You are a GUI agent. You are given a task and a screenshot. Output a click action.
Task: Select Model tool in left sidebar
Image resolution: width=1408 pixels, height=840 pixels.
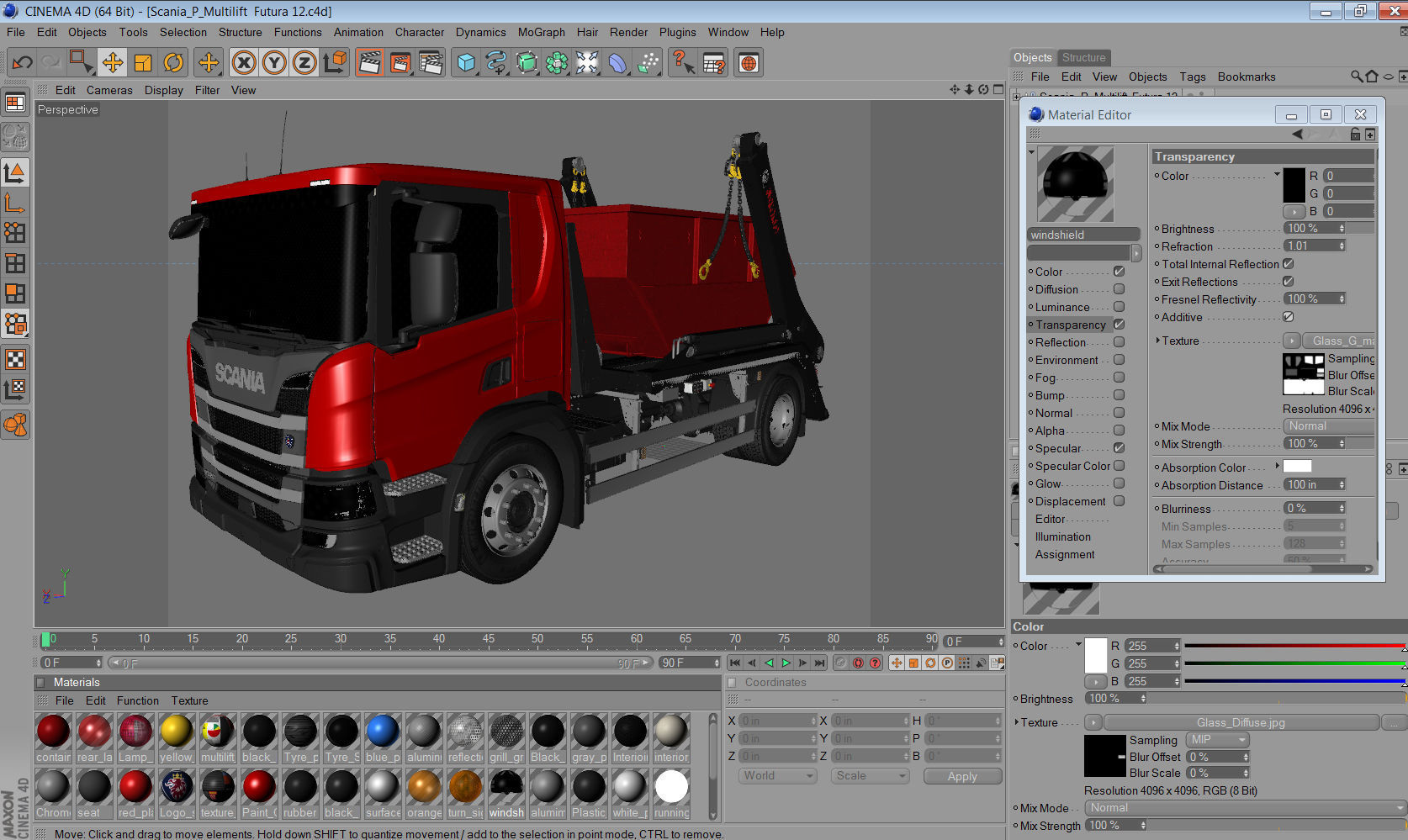tap(15, 172)
